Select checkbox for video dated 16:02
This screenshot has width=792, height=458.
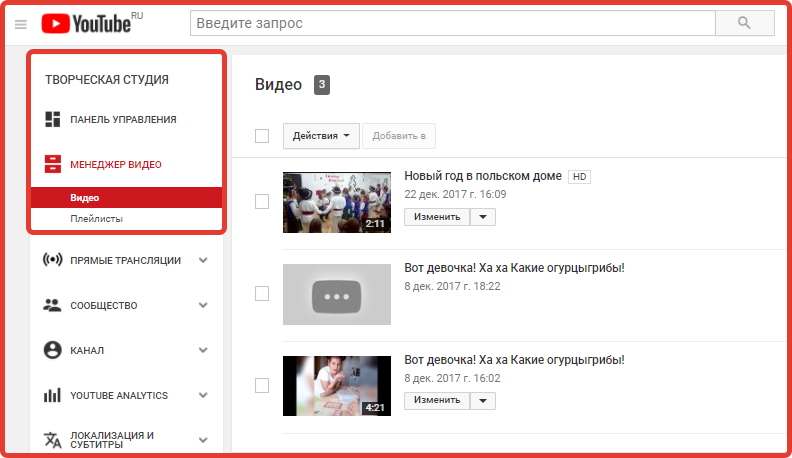click(x=262, y=385)
